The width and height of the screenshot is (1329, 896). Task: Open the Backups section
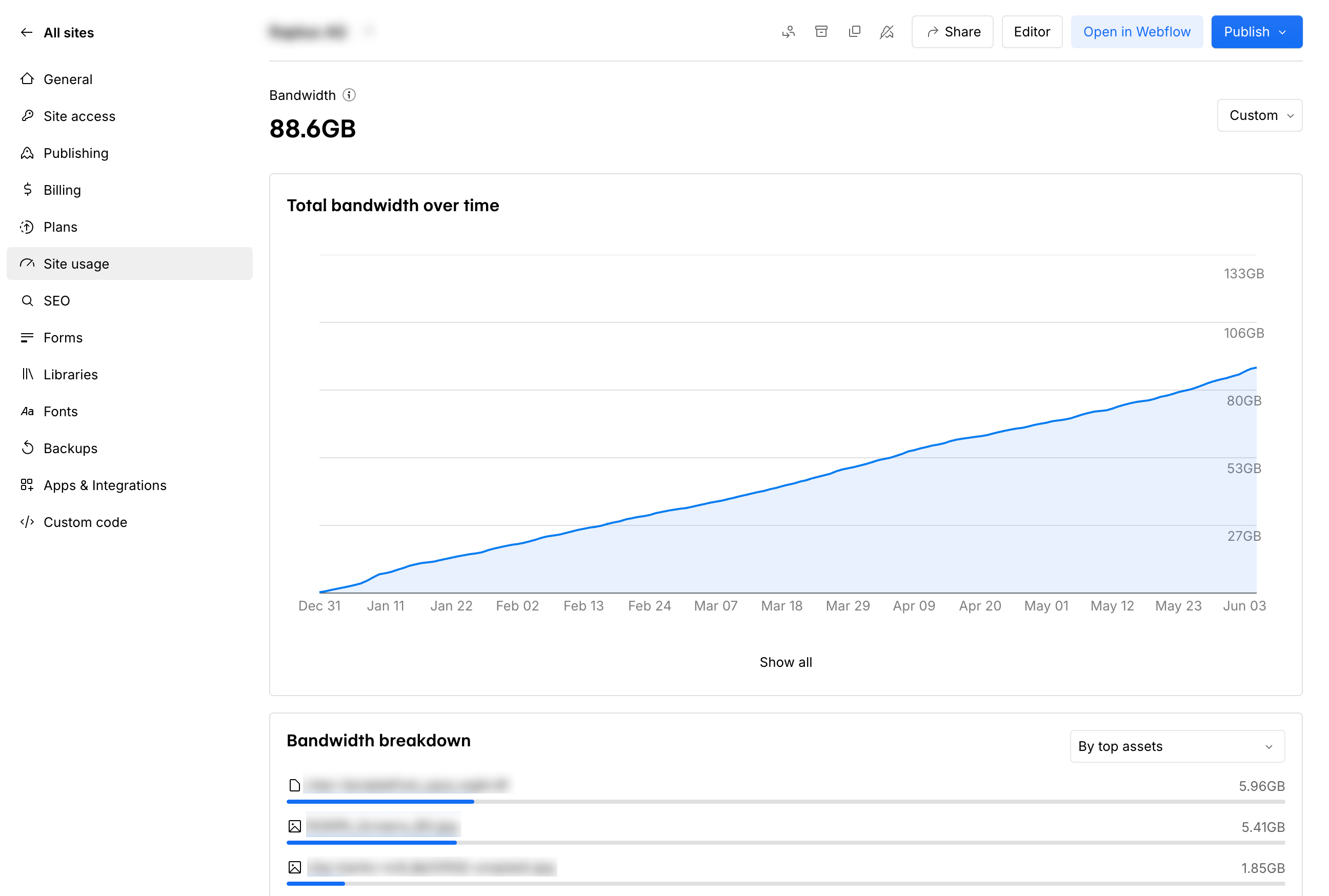click(129, 448)
